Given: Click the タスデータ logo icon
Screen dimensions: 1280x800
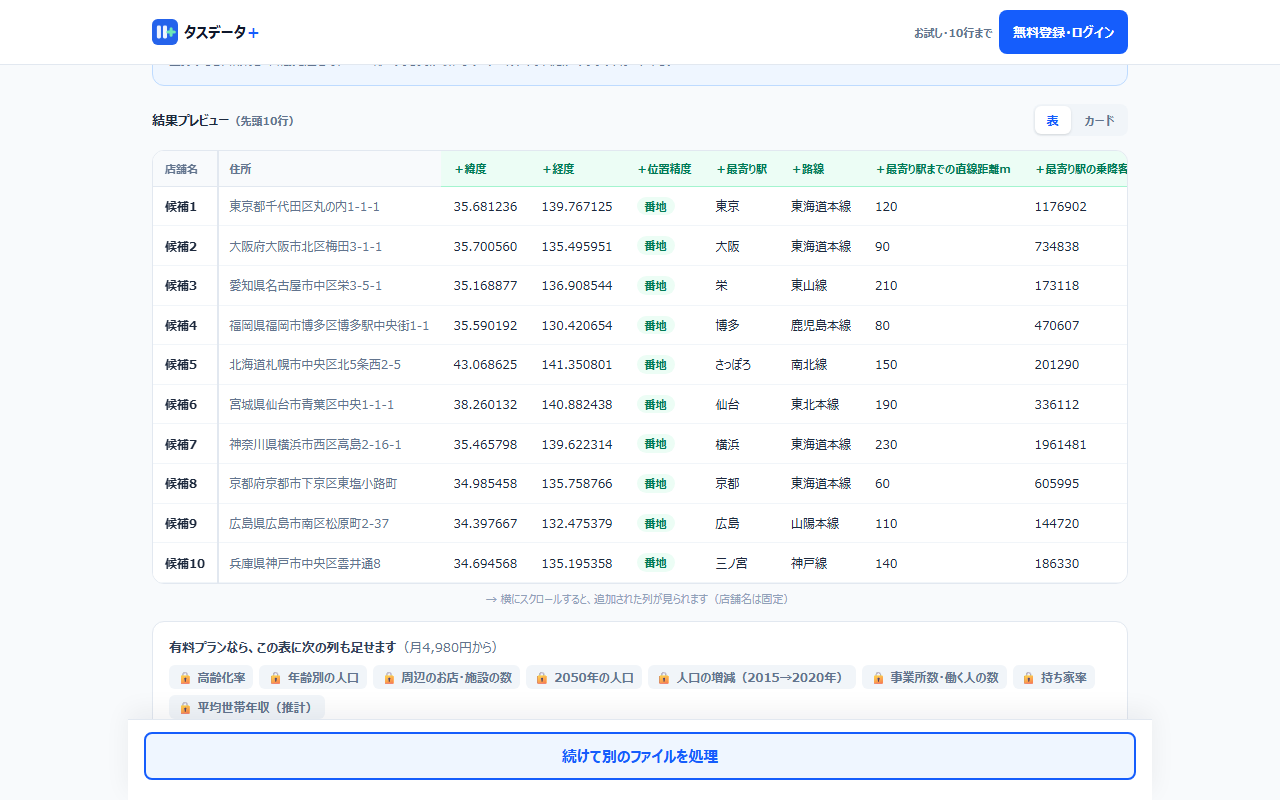Looking at the screenshot, I should (x=165, y=32).
